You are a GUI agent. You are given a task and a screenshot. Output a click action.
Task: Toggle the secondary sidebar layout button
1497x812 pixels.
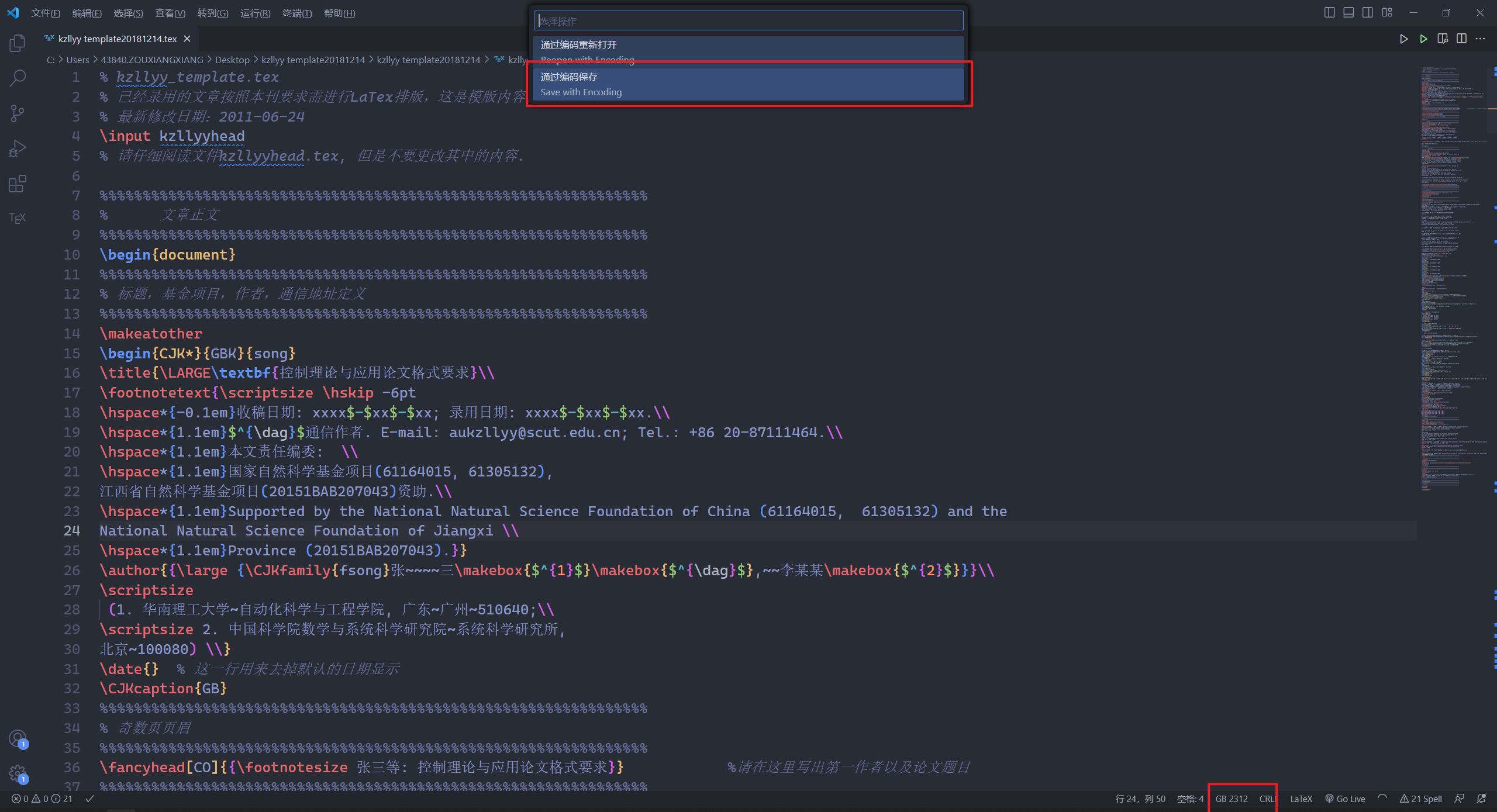coord(1368,13)
